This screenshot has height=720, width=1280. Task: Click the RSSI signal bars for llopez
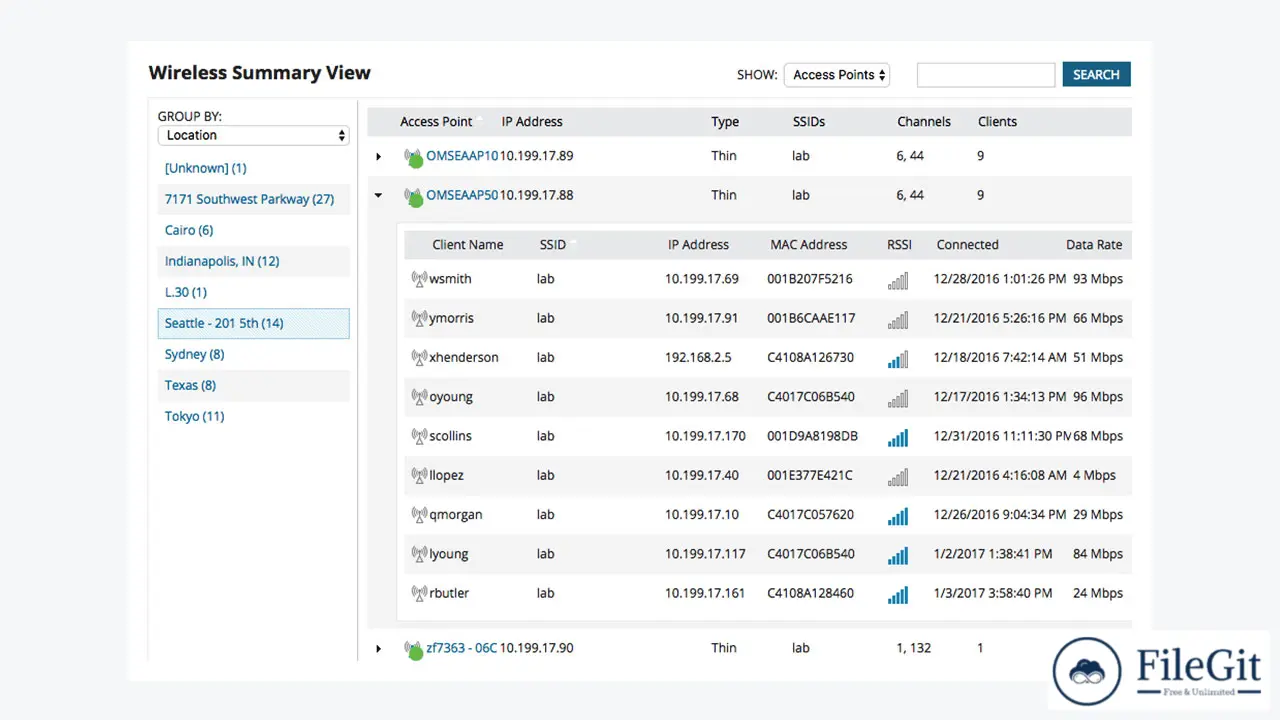pos(898,476)
